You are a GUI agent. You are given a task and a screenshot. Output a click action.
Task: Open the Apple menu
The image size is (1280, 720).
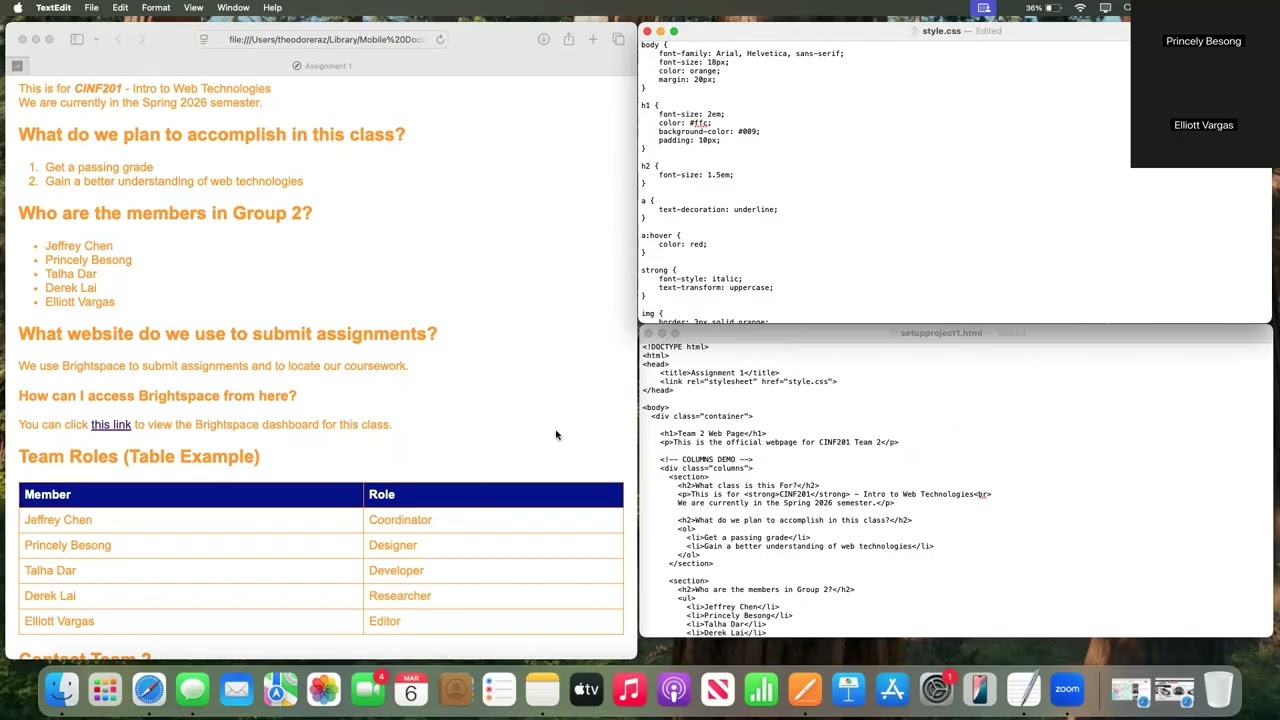click(x=16, y=8)
